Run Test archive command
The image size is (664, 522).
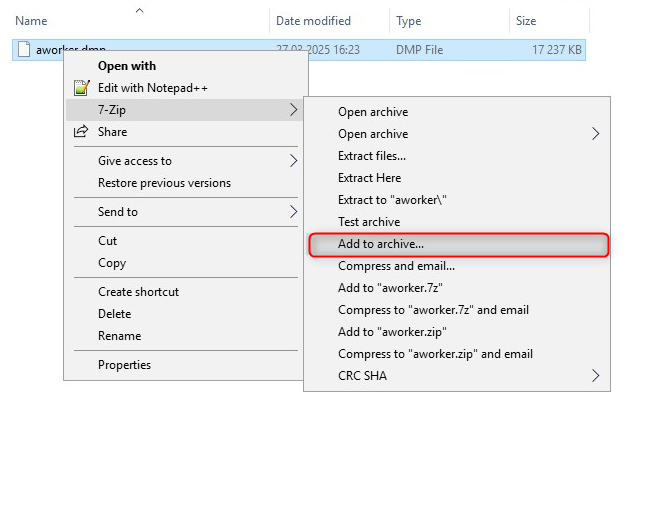368,222
